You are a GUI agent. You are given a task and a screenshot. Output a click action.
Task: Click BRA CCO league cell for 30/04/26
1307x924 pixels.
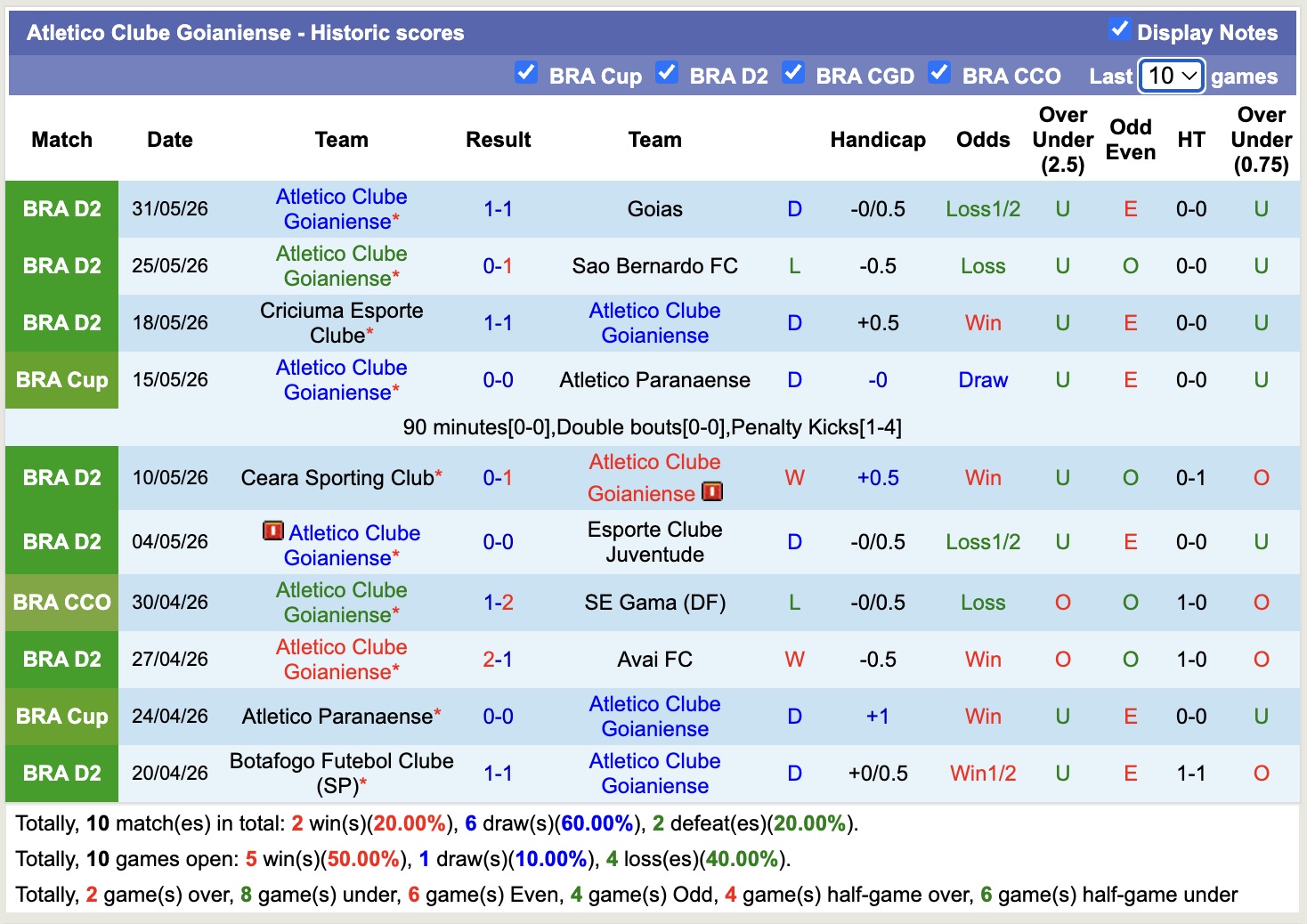pyautogui.click(x=61, y=603)
